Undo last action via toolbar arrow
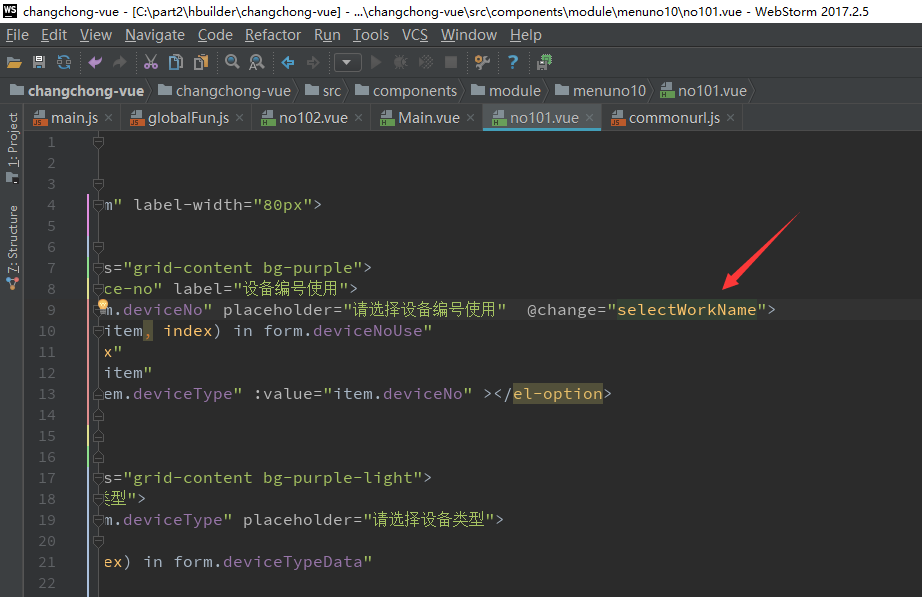The width and height of the screenshot is (922, 597). [95, 62]
